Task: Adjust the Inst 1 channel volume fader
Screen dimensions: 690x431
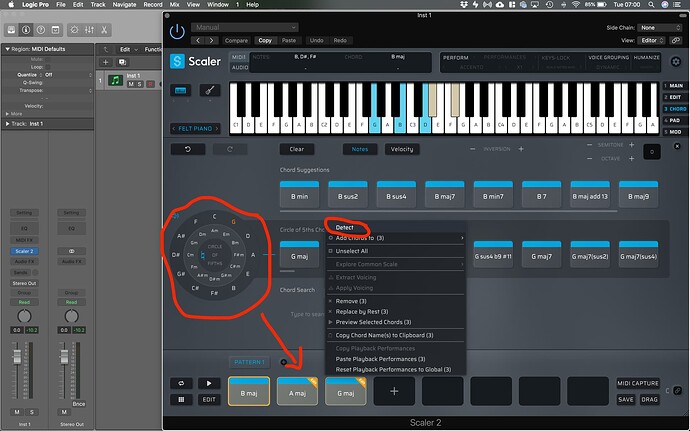Action: [17, 356]
